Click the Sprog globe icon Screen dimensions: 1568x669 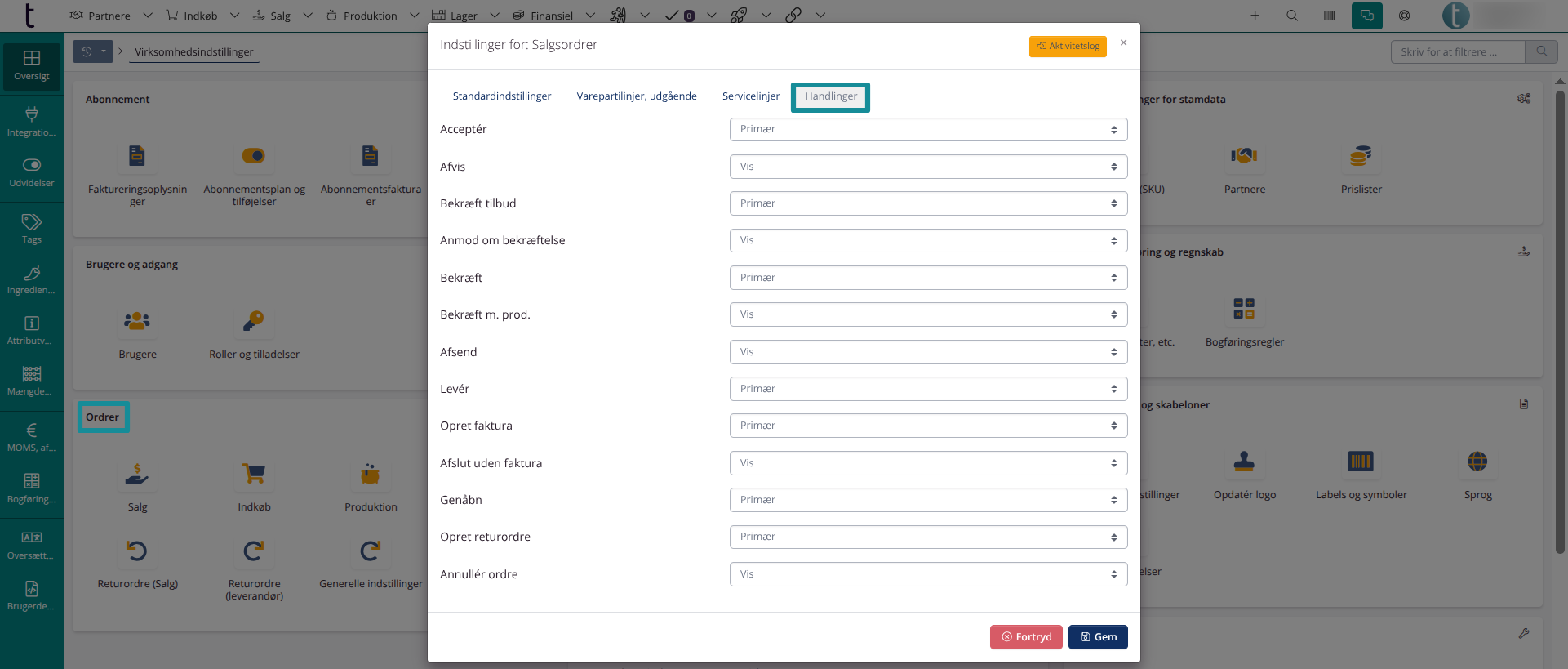coord(1477,462)
